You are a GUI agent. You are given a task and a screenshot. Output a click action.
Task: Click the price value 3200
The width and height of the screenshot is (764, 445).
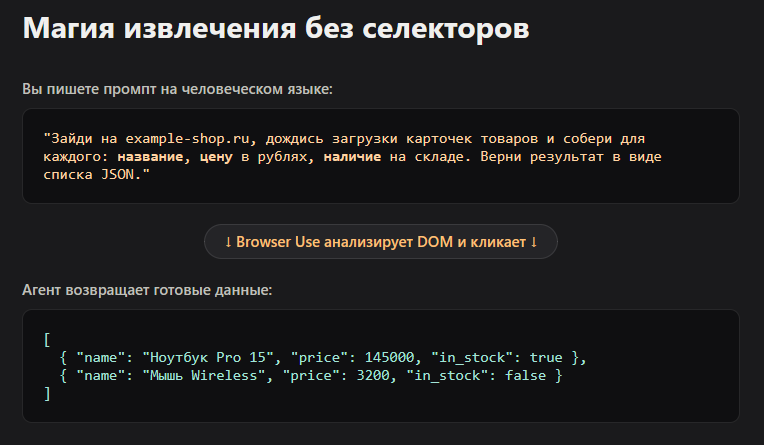(373, 375)
